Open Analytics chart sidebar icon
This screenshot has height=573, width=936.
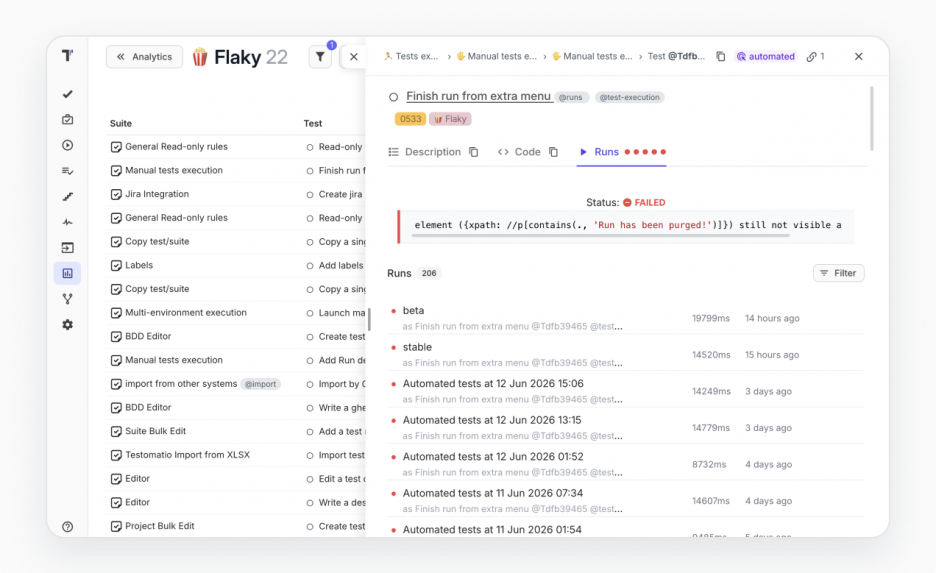tap(67, 273)
